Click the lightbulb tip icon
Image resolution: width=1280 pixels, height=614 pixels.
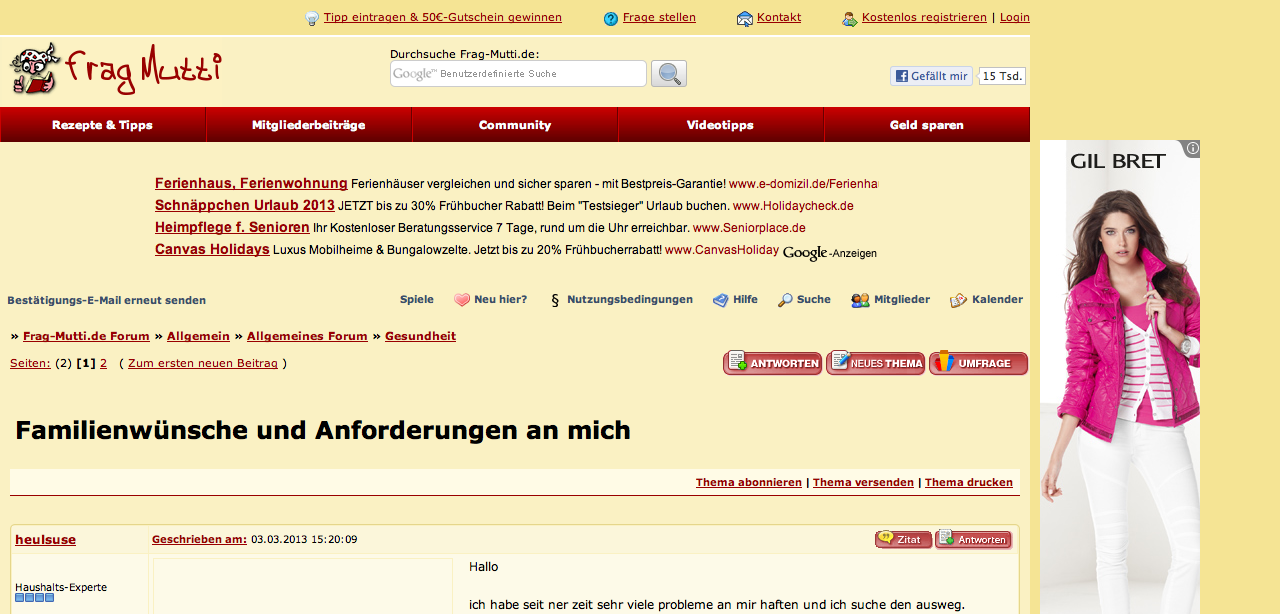[312, 18]
